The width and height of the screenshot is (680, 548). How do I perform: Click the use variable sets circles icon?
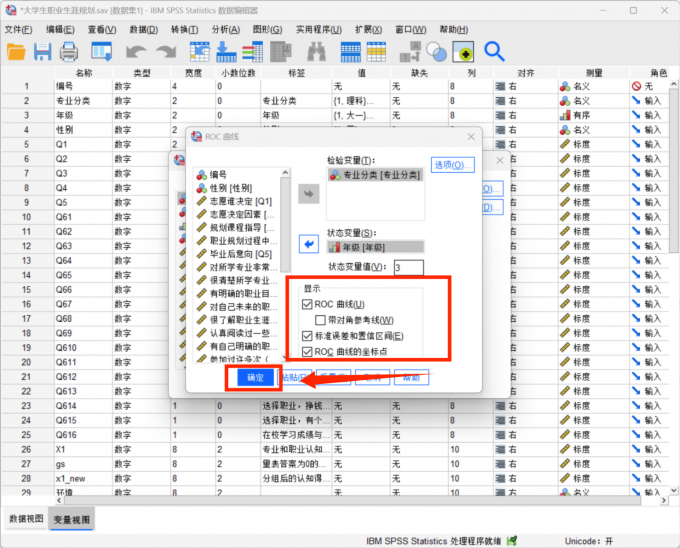tap(436, 52)
